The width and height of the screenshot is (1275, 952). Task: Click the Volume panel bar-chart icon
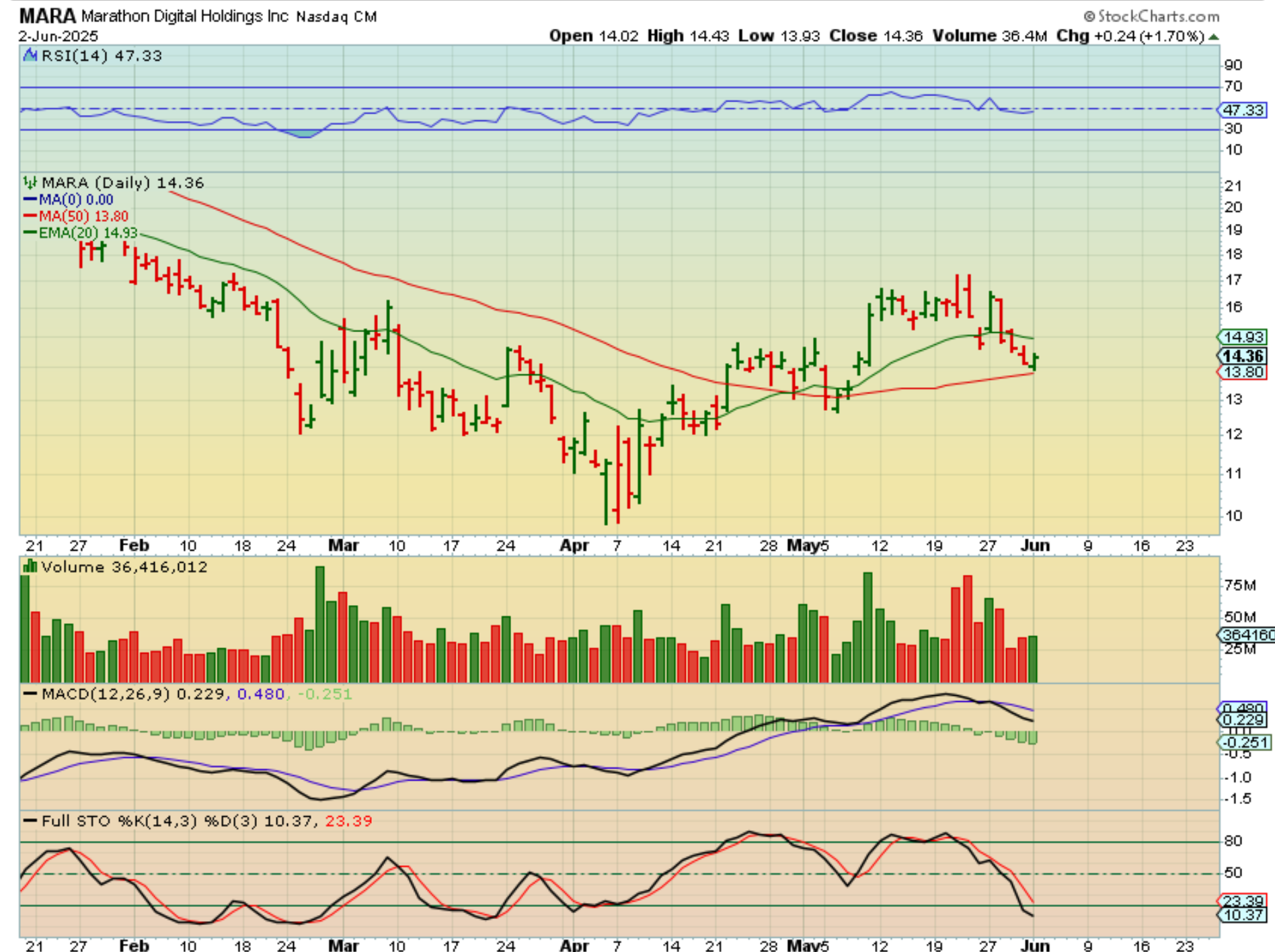coord(30,566)
